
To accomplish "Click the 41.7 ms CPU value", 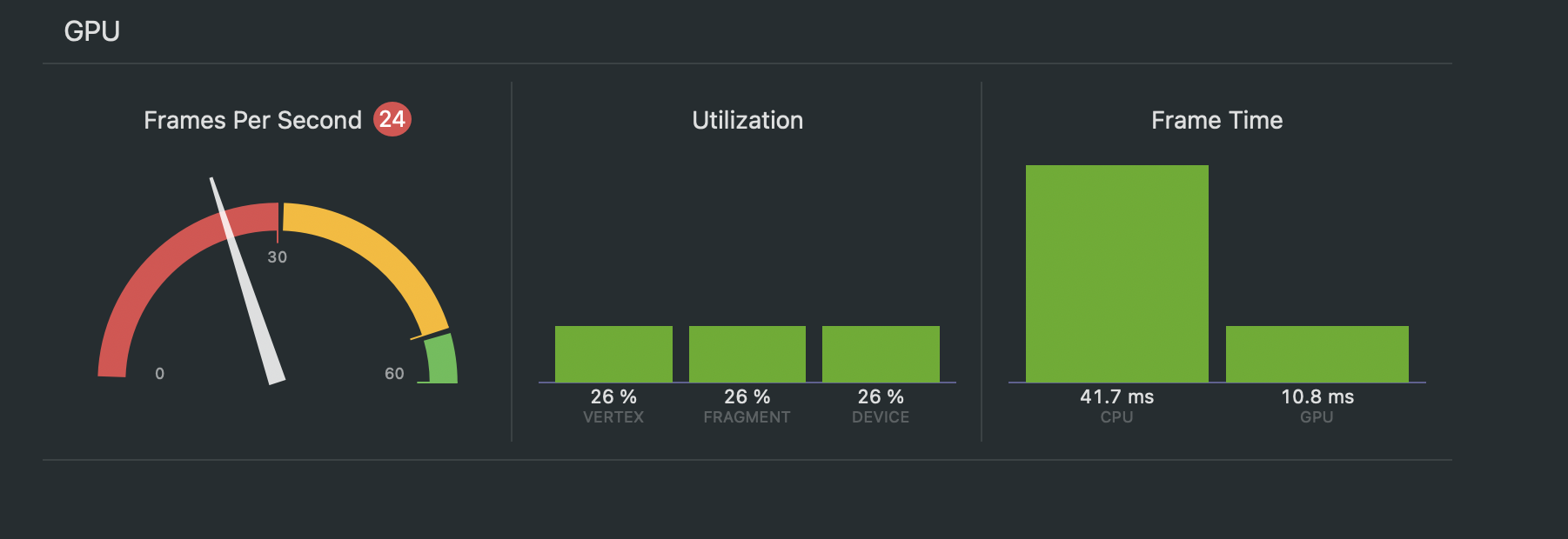I will (1116, 397).
